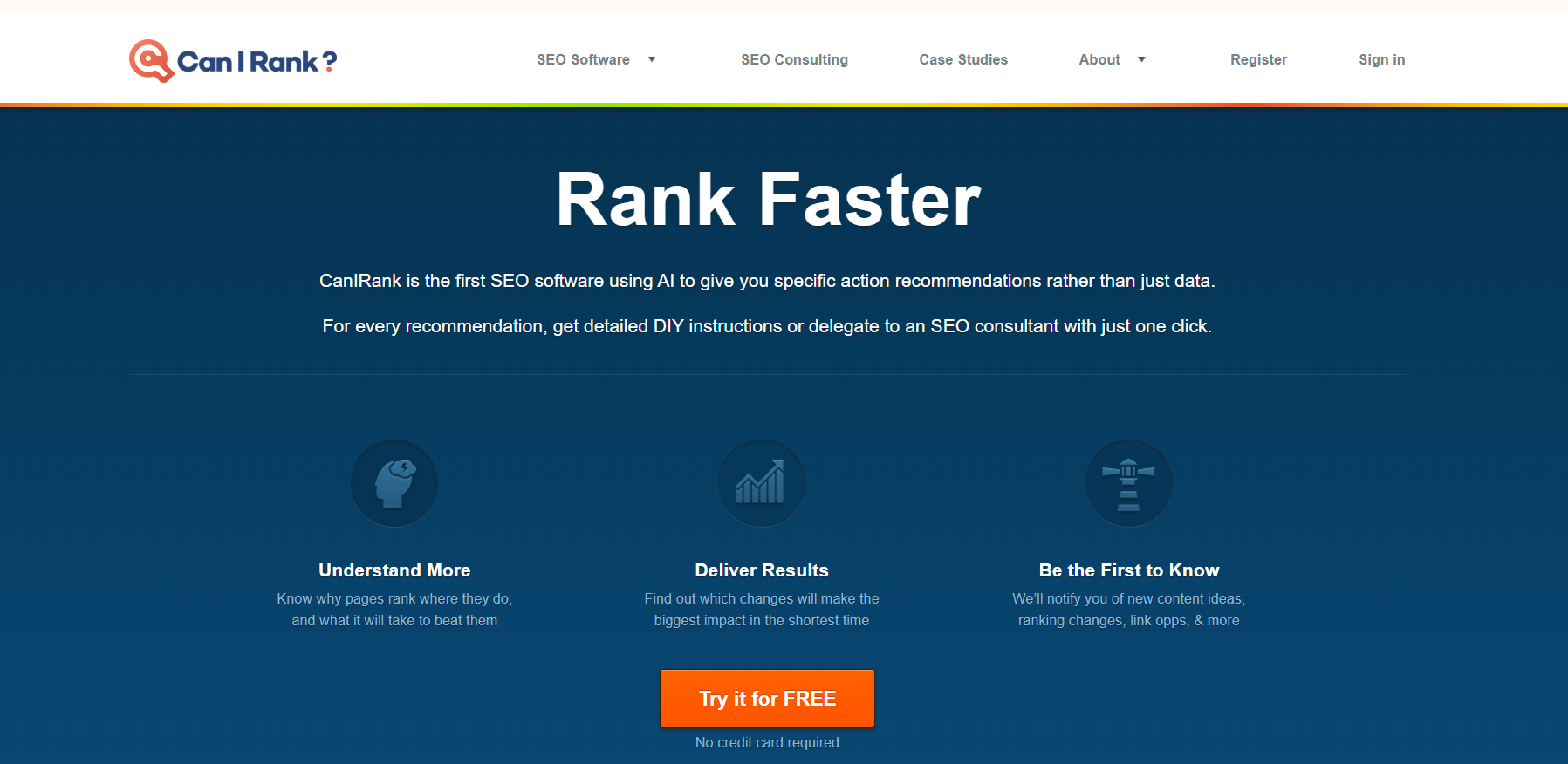
Task: Click the Understand More heading
Action: (394, 570)
